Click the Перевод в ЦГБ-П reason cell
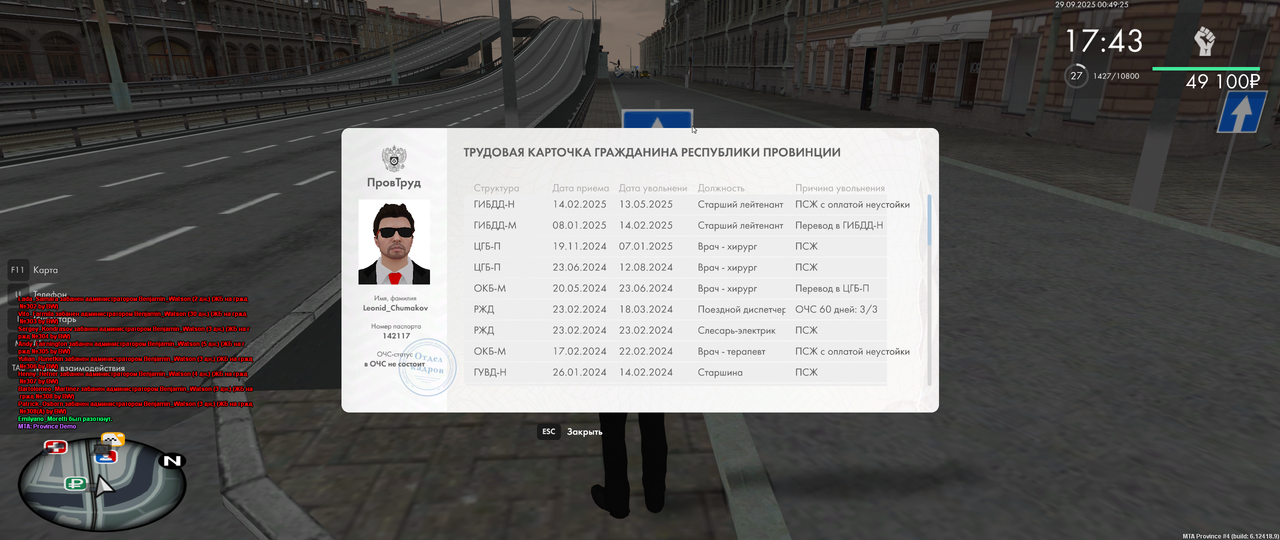Screen dimensions: 1280x540 (x=833, y=288)
